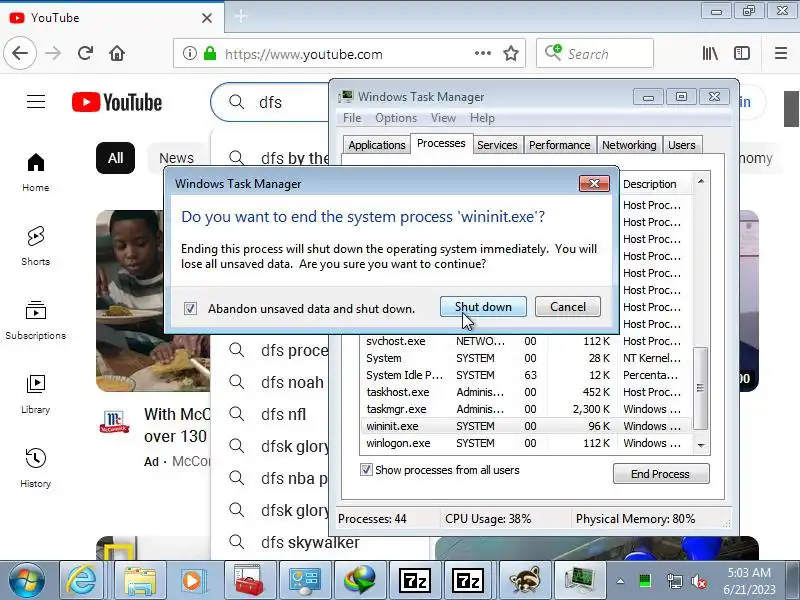
Task: Open Task Manager File menu
Action: 352,118
